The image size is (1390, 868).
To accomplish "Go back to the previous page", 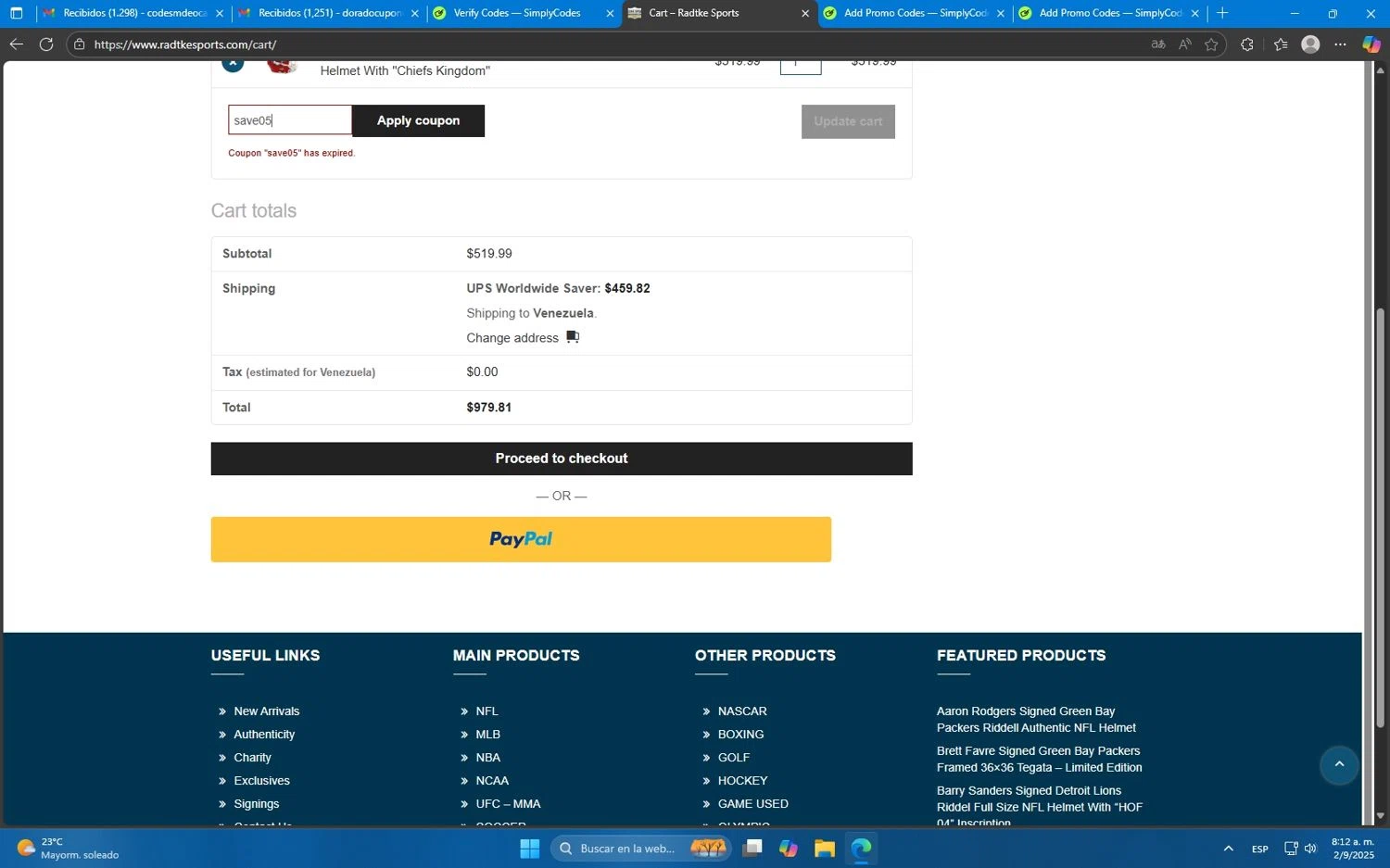I will point(16,44).
